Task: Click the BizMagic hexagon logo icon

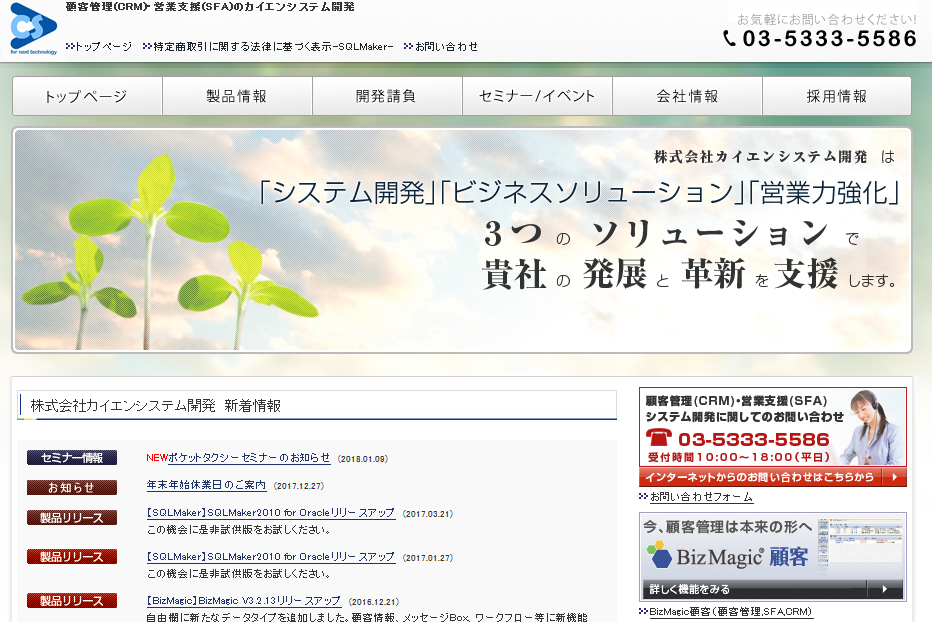Action: point(659,554)
